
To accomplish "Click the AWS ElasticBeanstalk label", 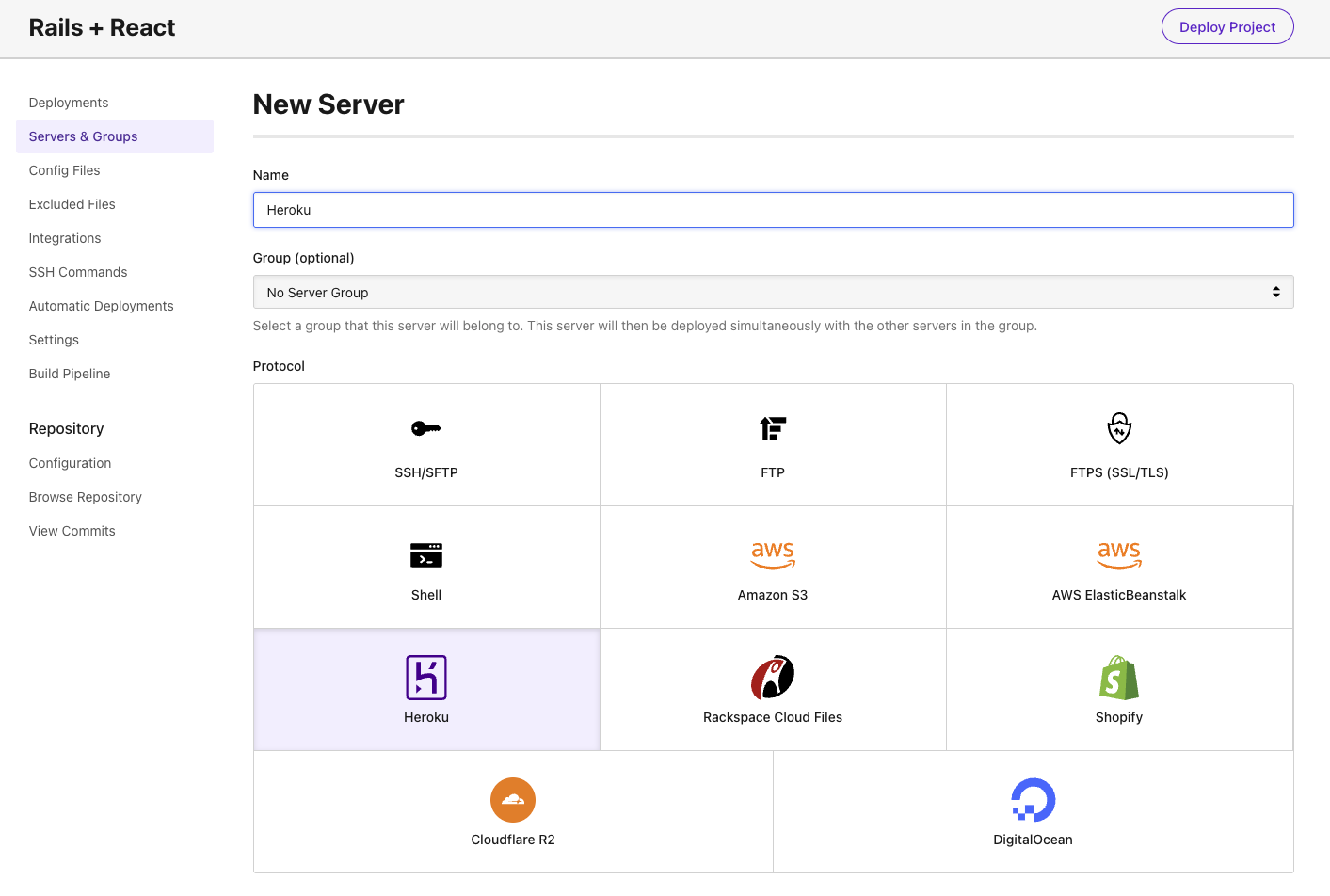I will pos(1119,595).
